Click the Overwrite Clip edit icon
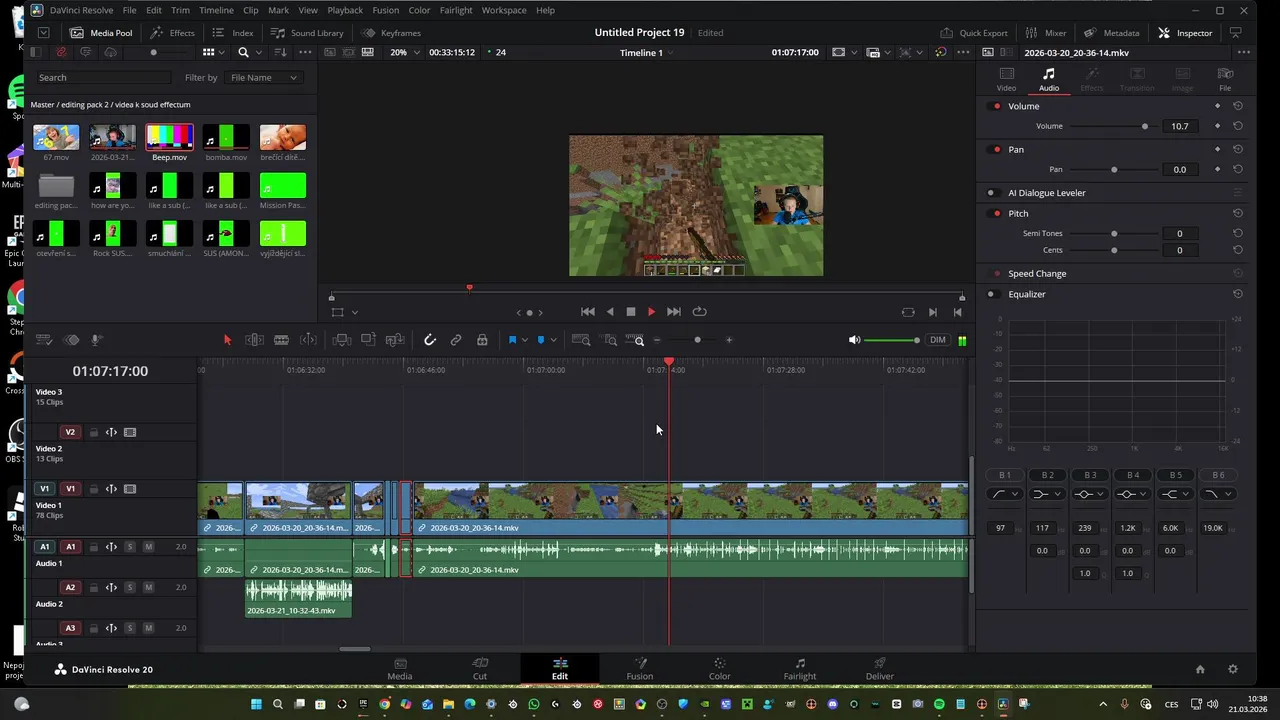The height and width of the screenshot is (720, 1280). pos(368,340)
